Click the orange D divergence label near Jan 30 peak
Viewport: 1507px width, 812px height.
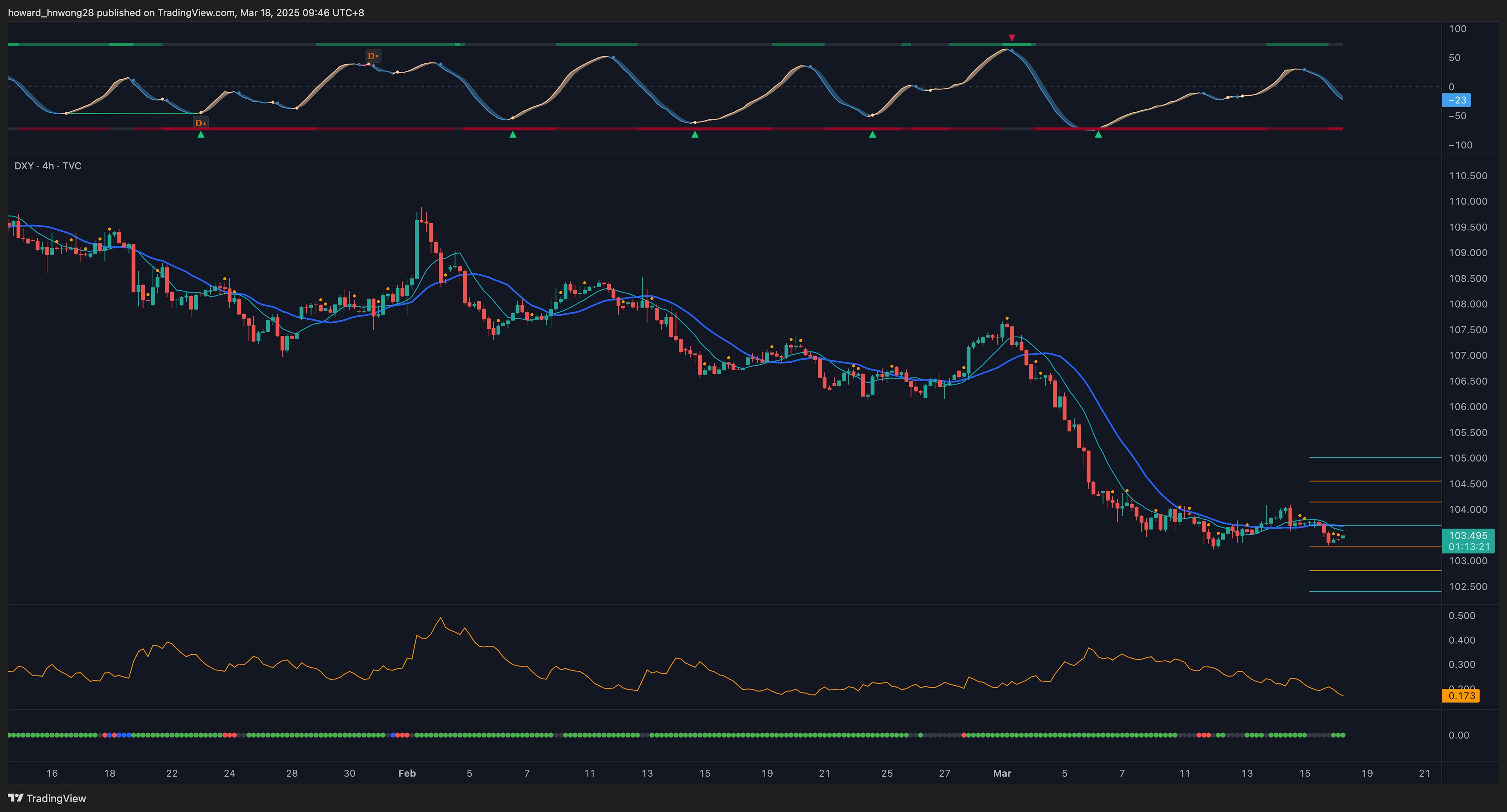click(x=373, y=56)
